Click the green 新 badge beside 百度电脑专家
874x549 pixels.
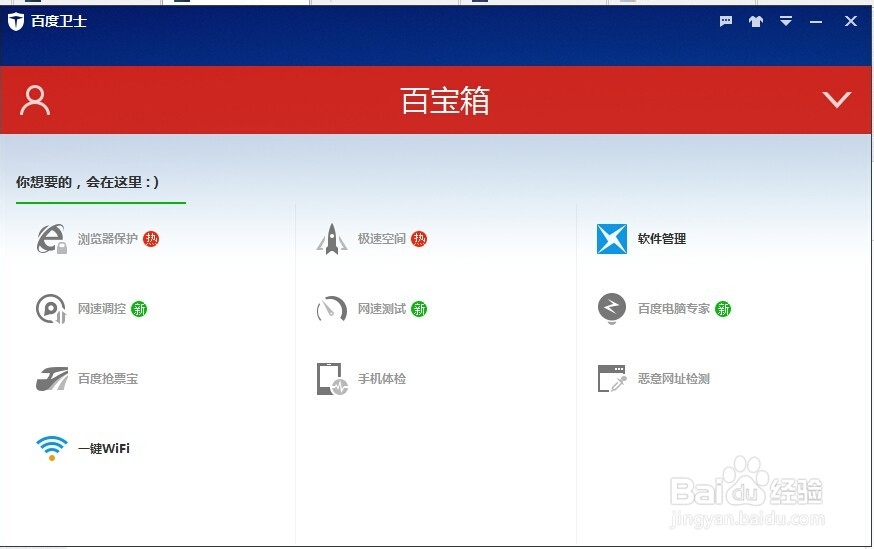[x=723, y=309]
